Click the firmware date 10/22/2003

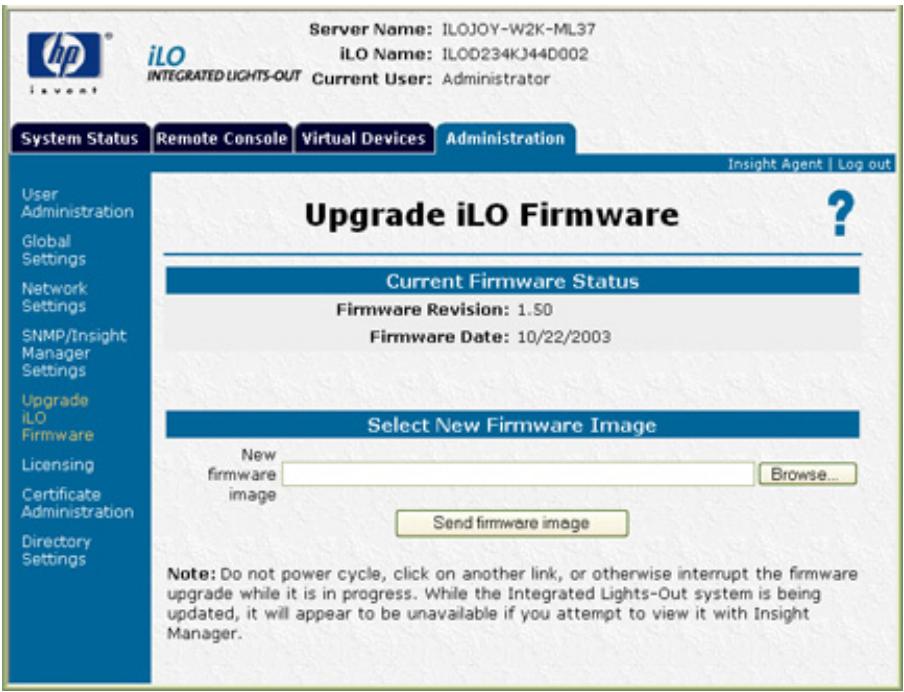coord(563,337)
